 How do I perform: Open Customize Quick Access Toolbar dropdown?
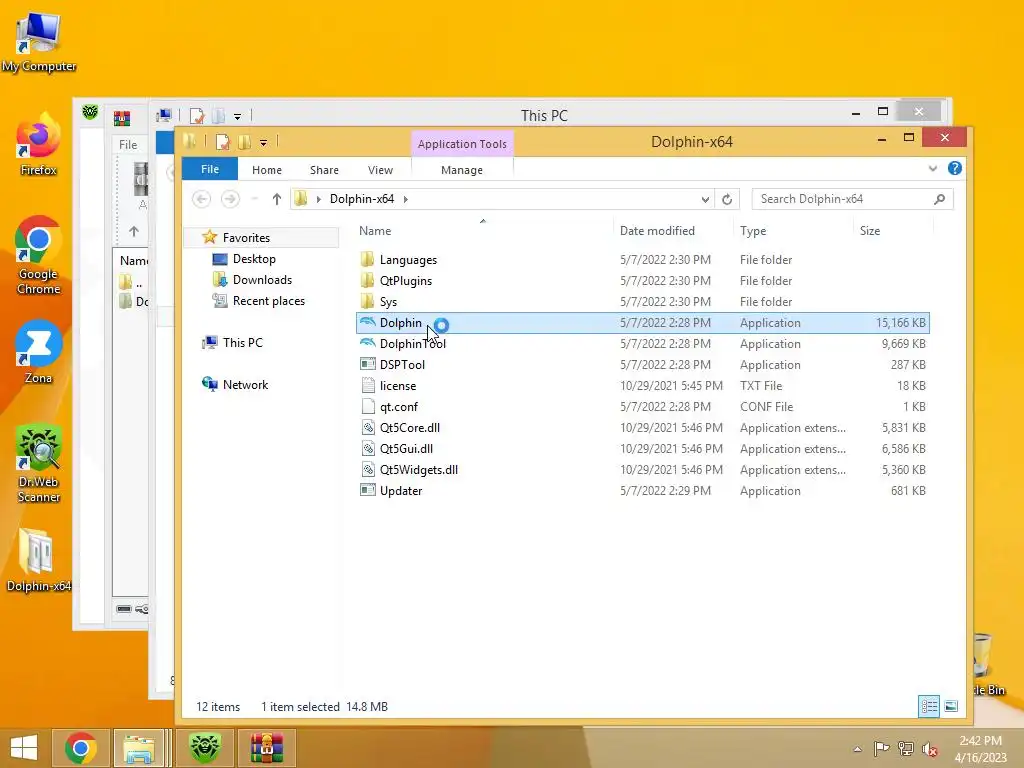click(x=263, y=142)
